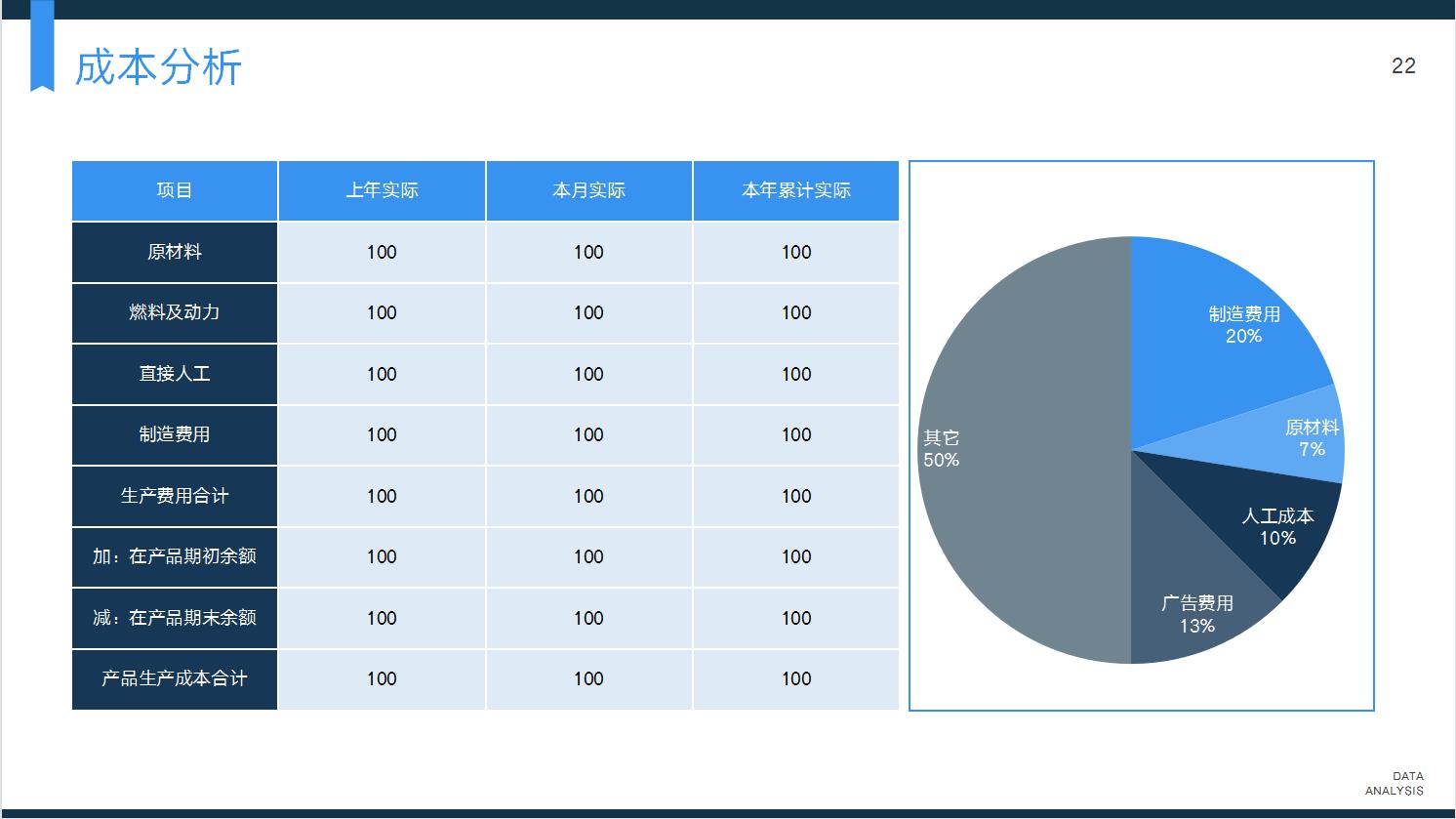This screenshot has height=819, width=1456.
Task: Click the 本年累计实际 column header
Action: (795, 190)
